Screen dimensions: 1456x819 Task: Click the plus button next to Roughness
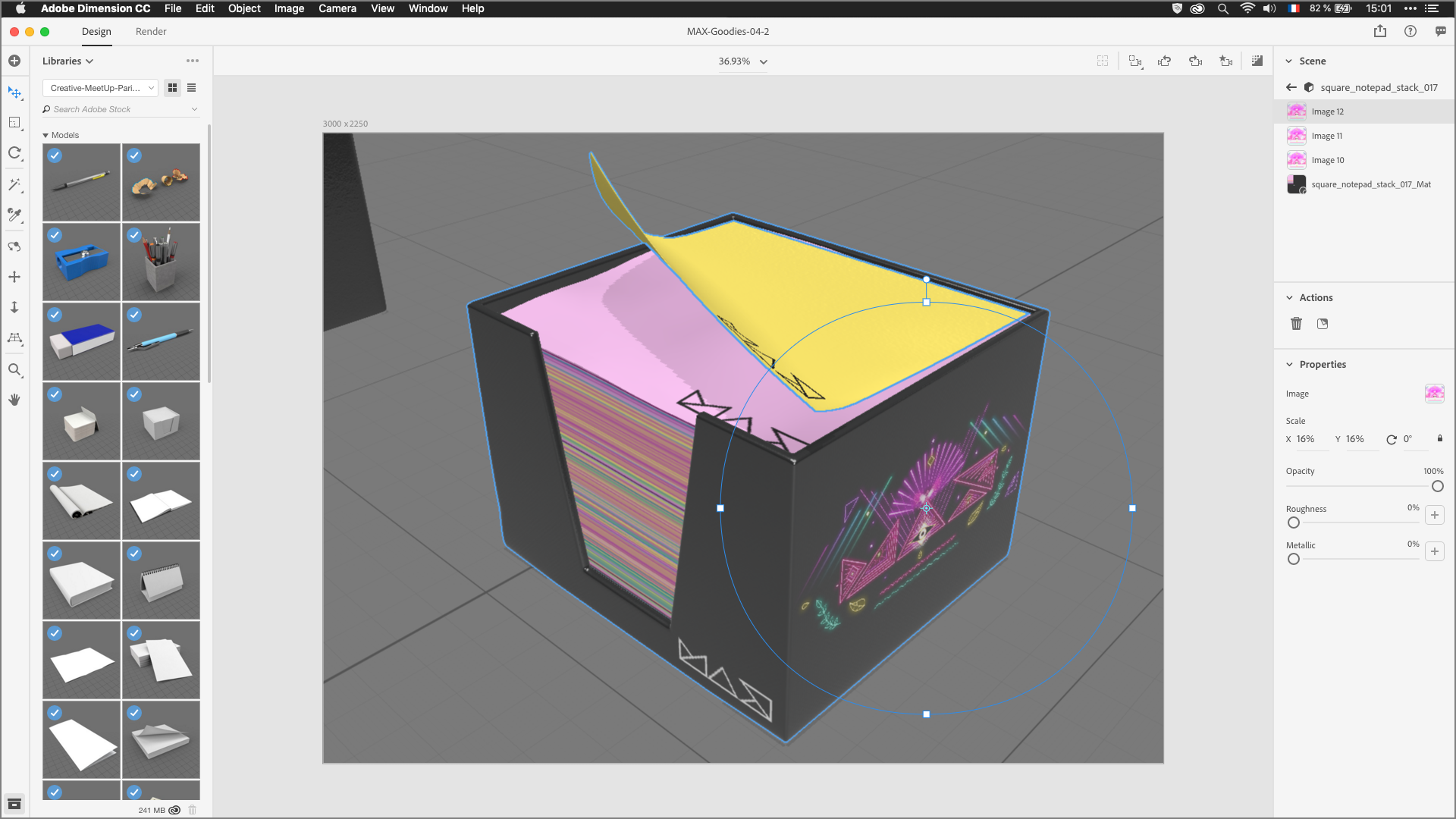point(1435,515)
